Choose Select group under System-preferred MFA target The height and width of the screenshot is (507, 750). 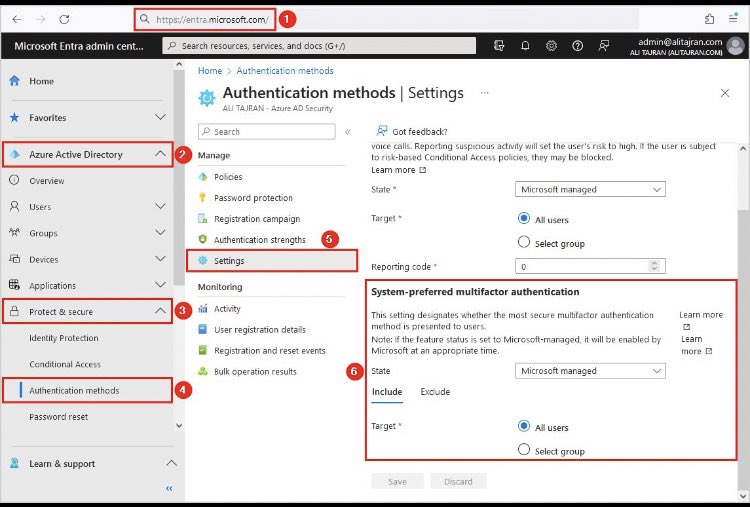[x=524, y=450]
